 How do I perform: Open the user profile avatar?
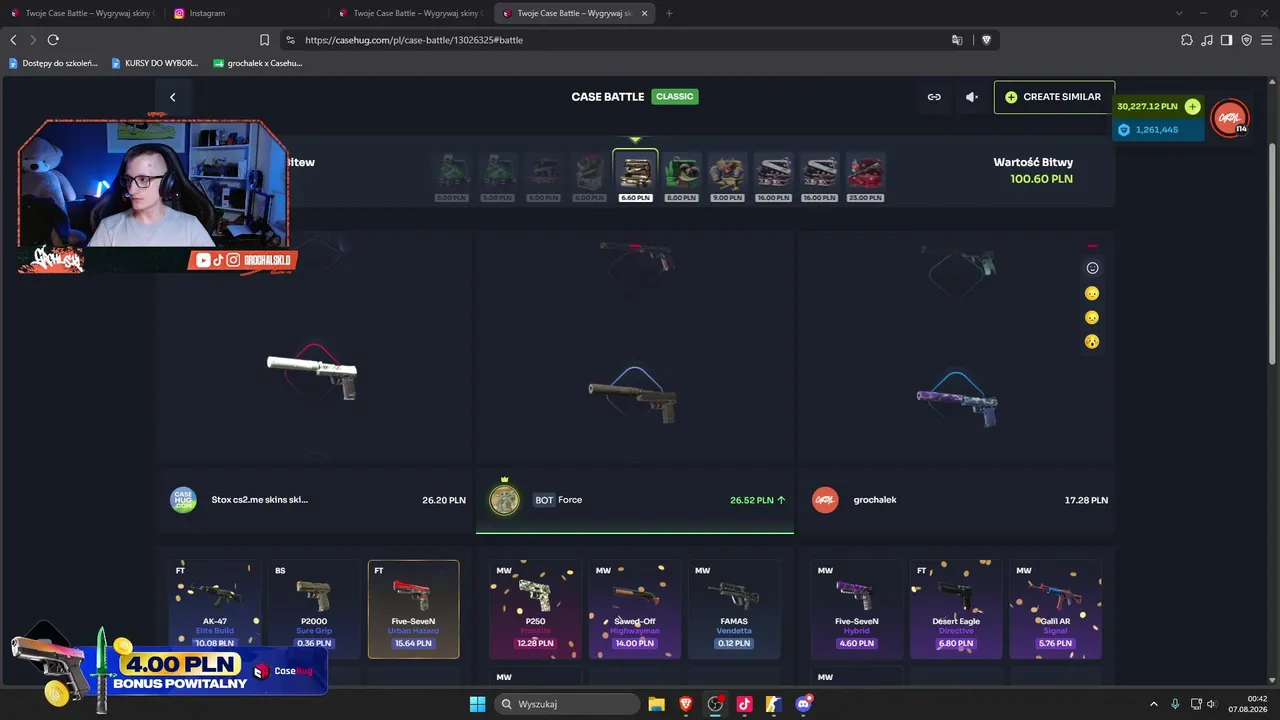[x=1229, y=118]
